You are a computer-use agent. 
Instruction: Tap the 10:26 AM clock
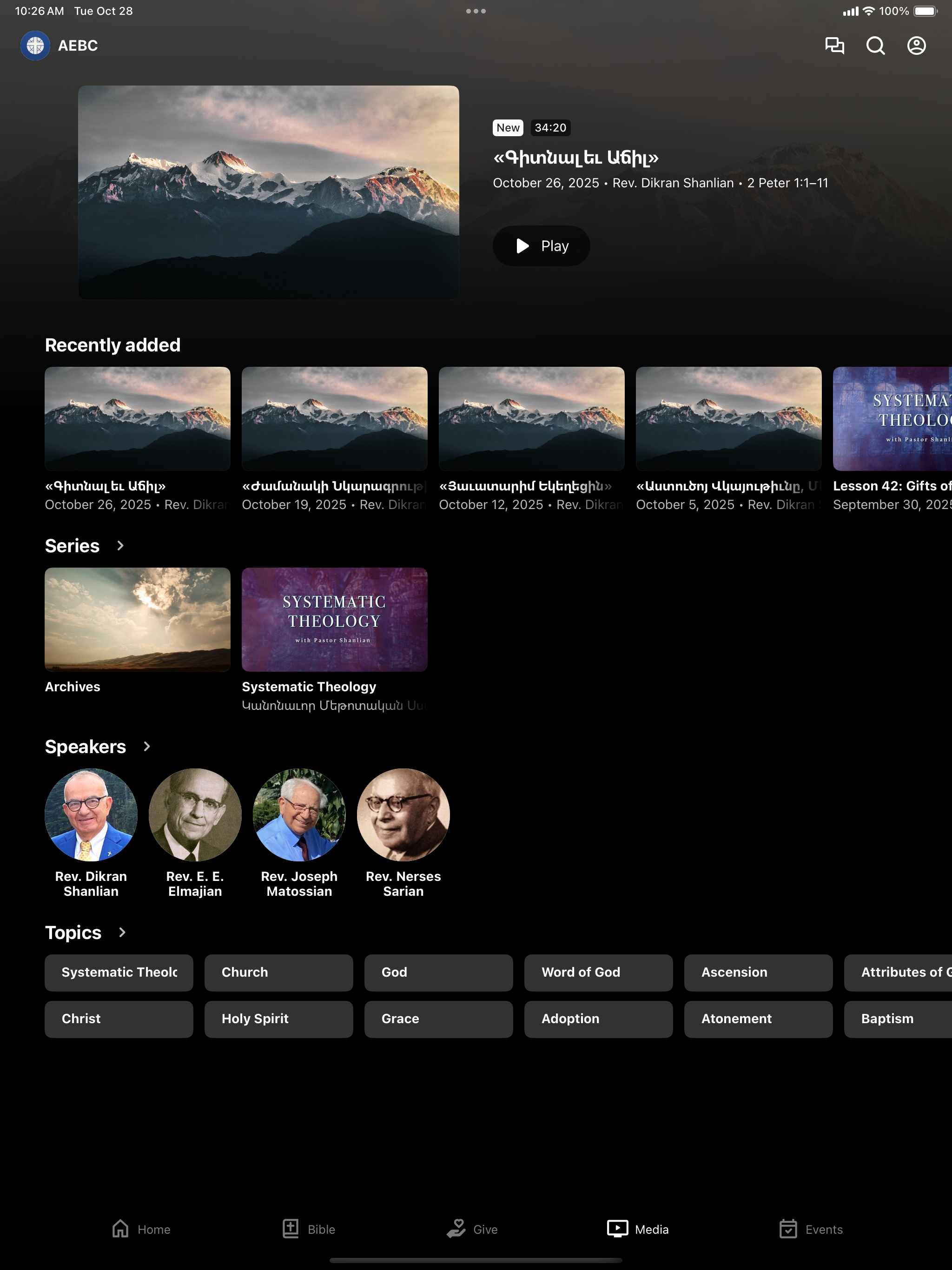point(39,11)
